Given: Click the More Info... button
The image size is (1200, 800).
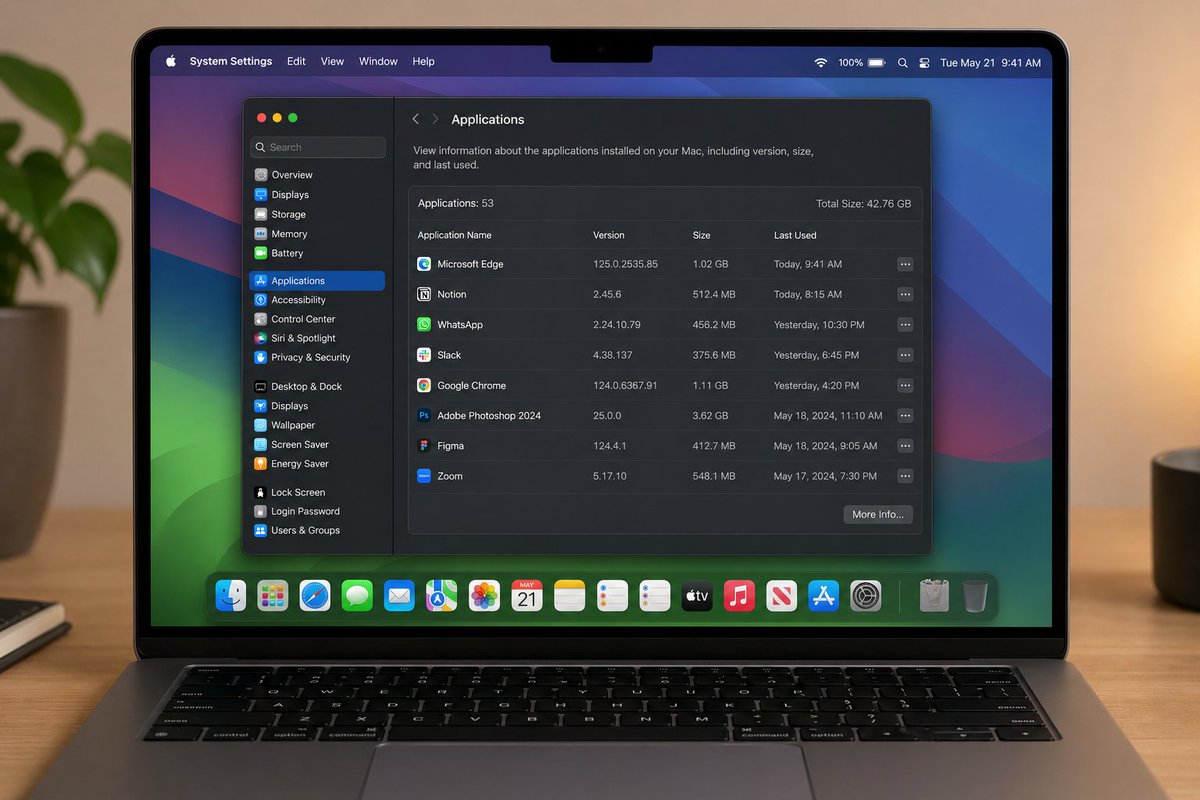Looking at the screenshot, I should tap(878, 514).
